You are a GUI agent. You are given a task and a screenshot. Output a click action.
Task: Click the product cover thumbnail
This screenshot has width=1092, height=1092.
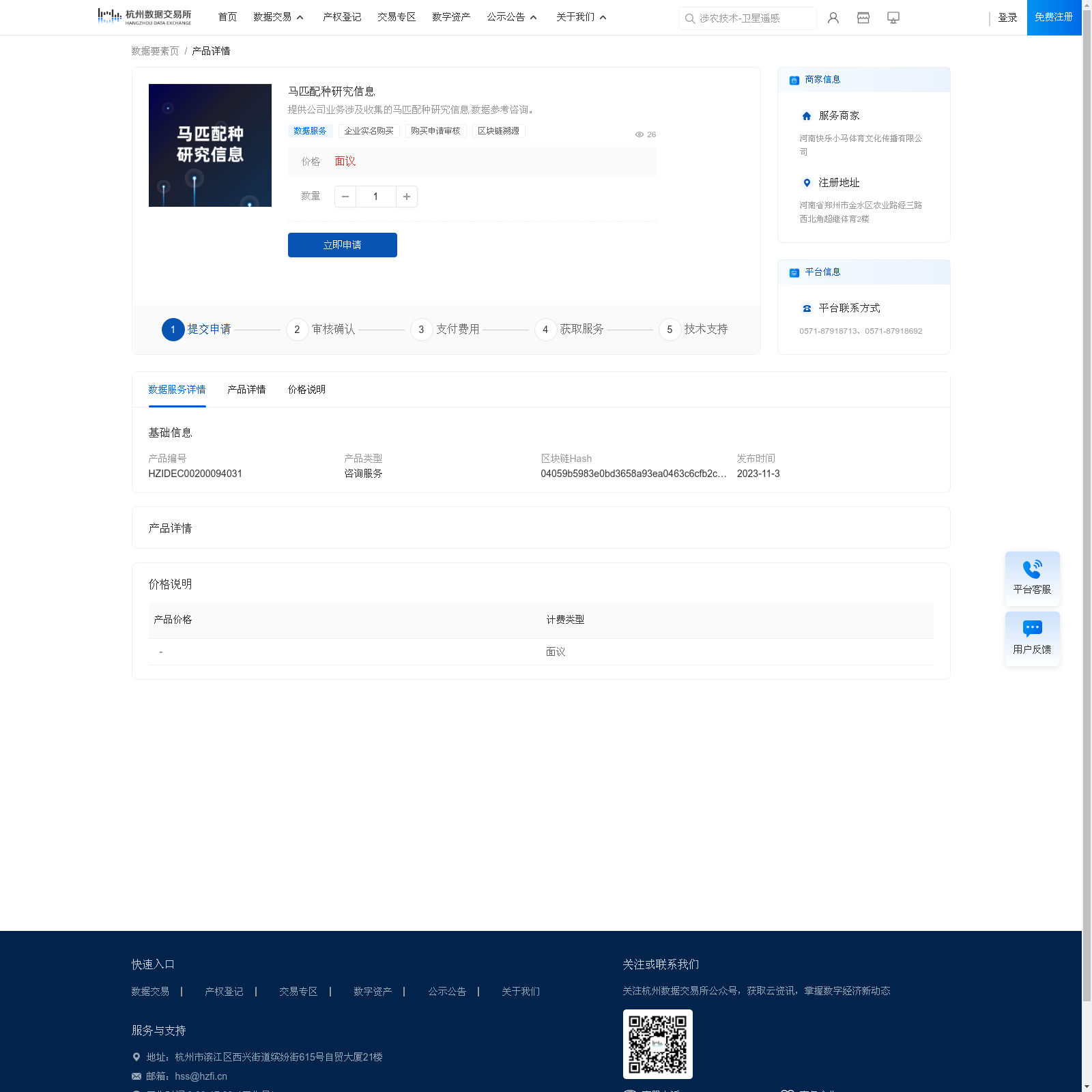pyautogui.click(x=210, y=145)
